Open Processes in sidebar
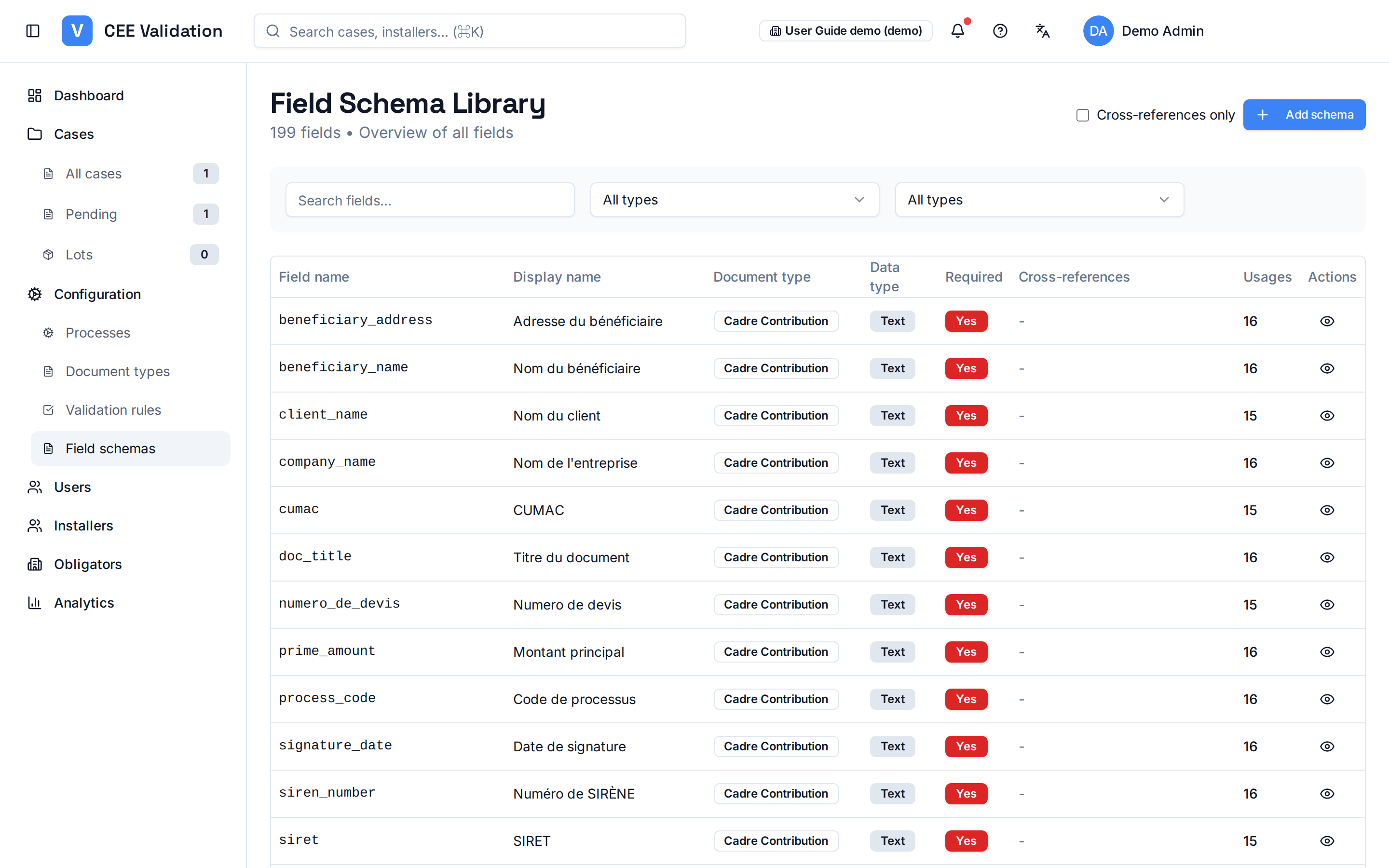The image size is (1389, 868). (131, 333)
